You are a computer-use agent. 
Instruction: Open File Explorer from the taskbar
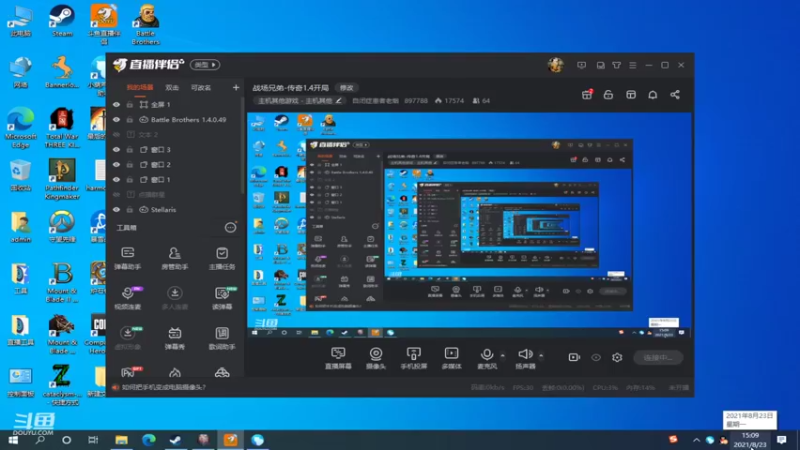(x=121, y=440)
